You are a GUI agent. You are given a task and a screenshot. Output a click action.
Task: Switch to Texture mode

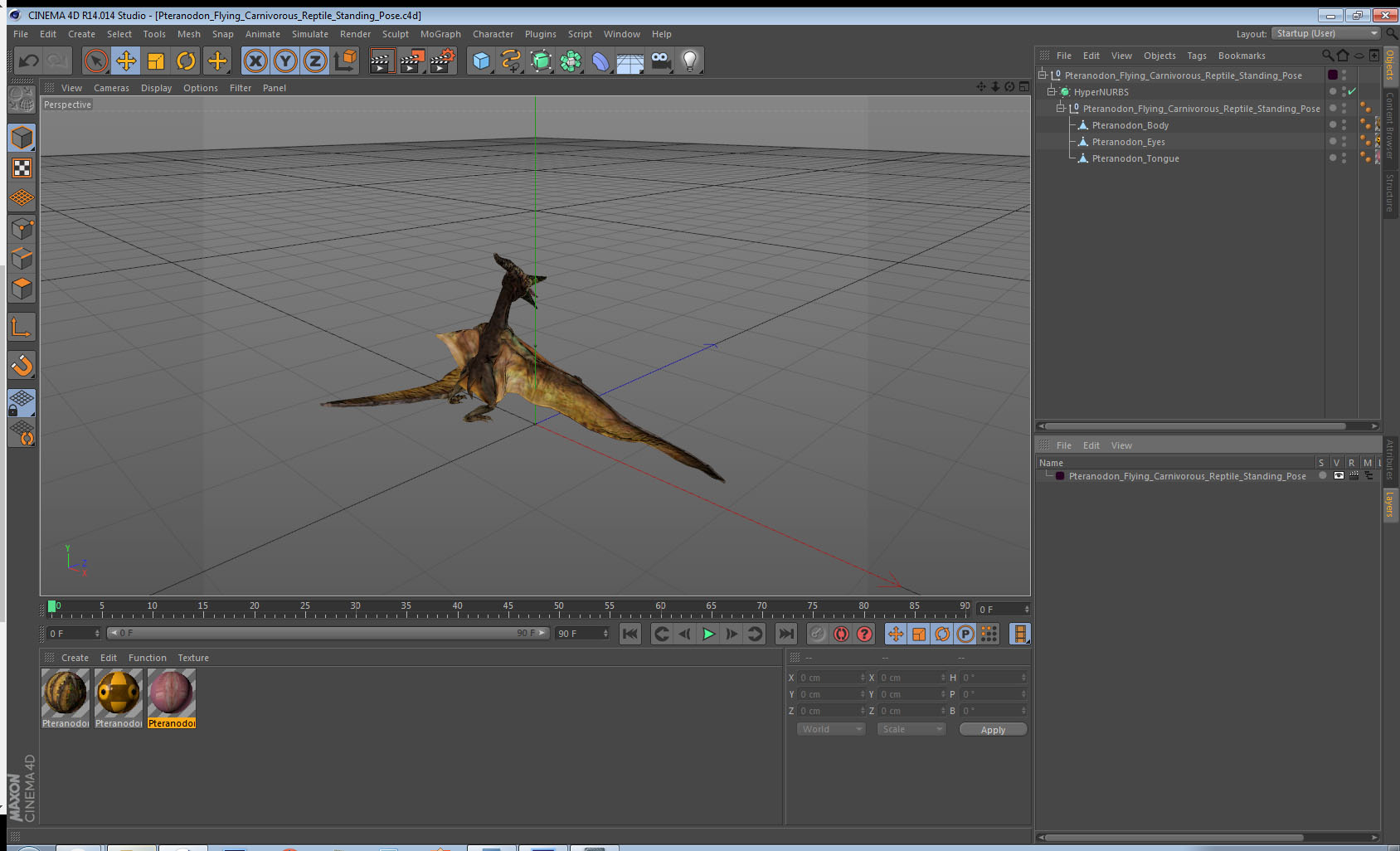coord(22,168)
